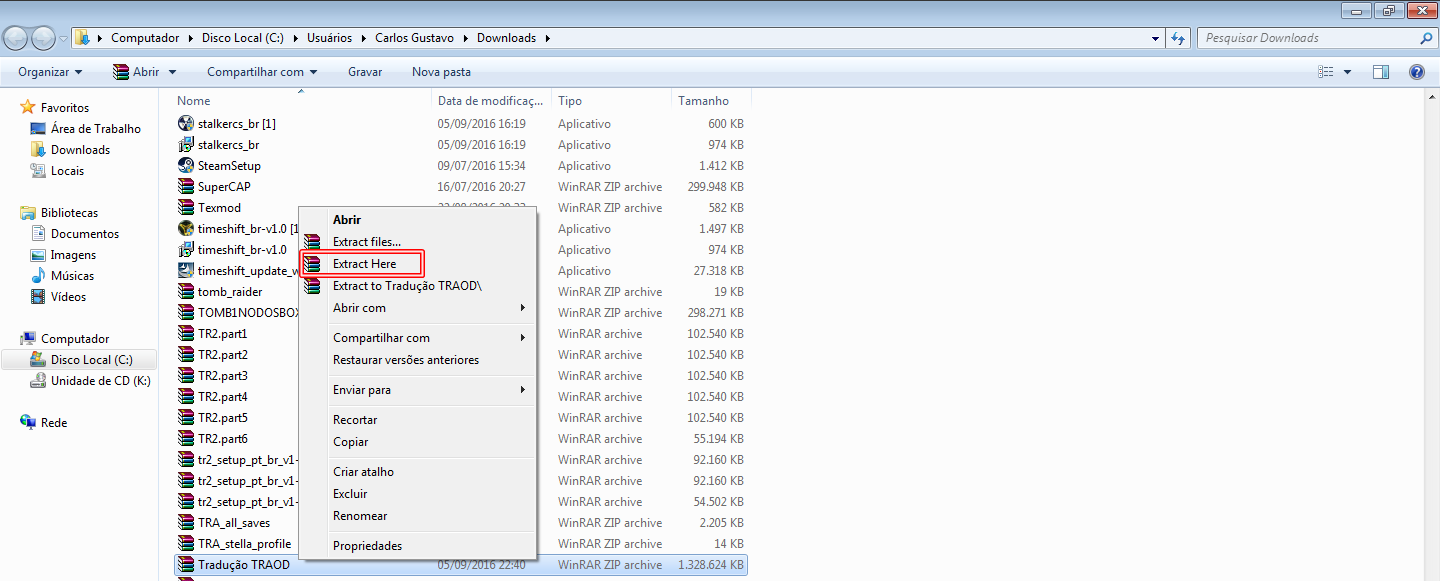Click the Forward navigation arrow button
This screenshot has height=581, width=1440.
(43, 38)
